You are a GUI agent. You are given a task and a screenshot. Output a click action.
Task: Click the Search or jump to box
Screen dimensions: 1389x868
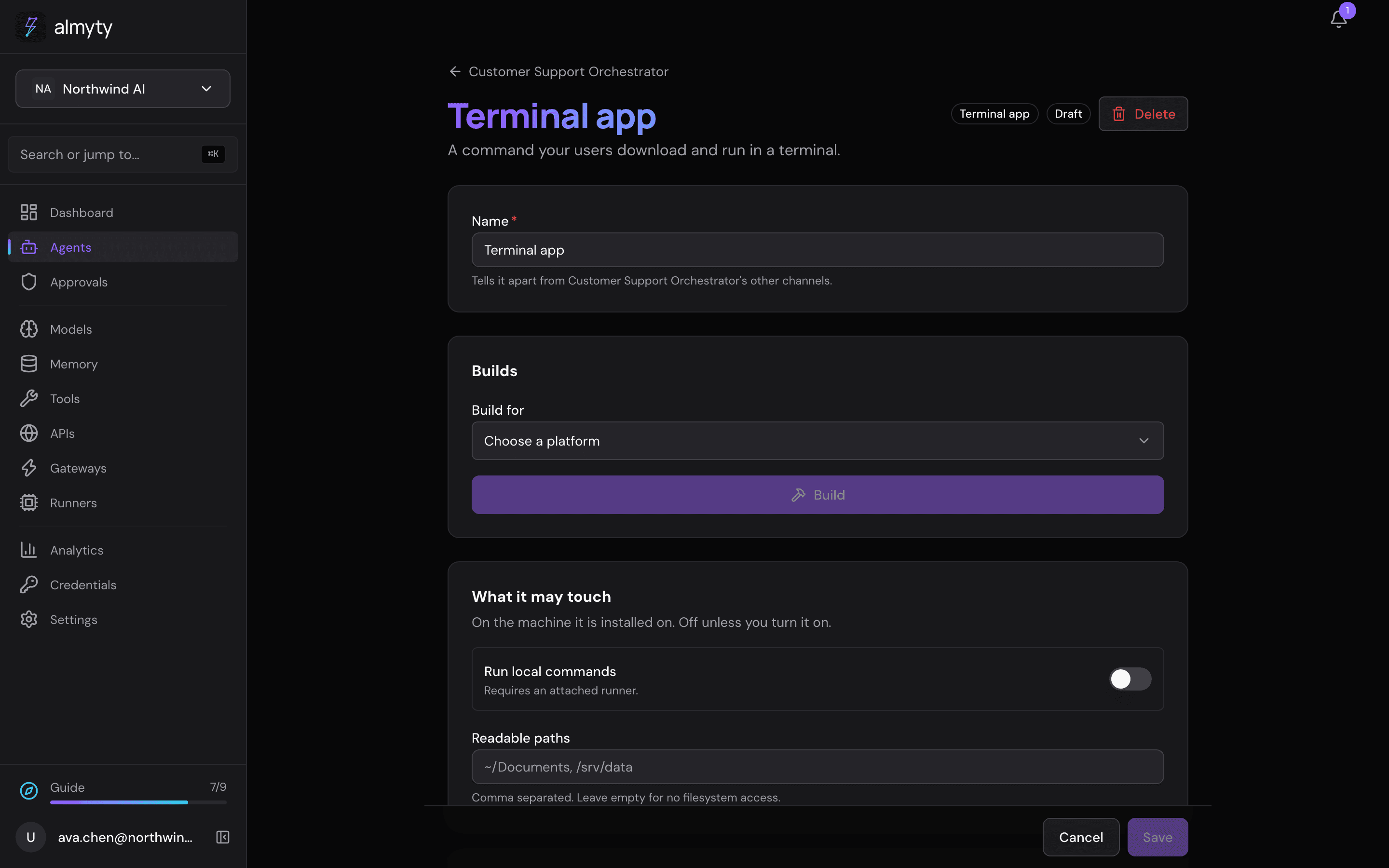pyautogui.click(x=123, y=154)
